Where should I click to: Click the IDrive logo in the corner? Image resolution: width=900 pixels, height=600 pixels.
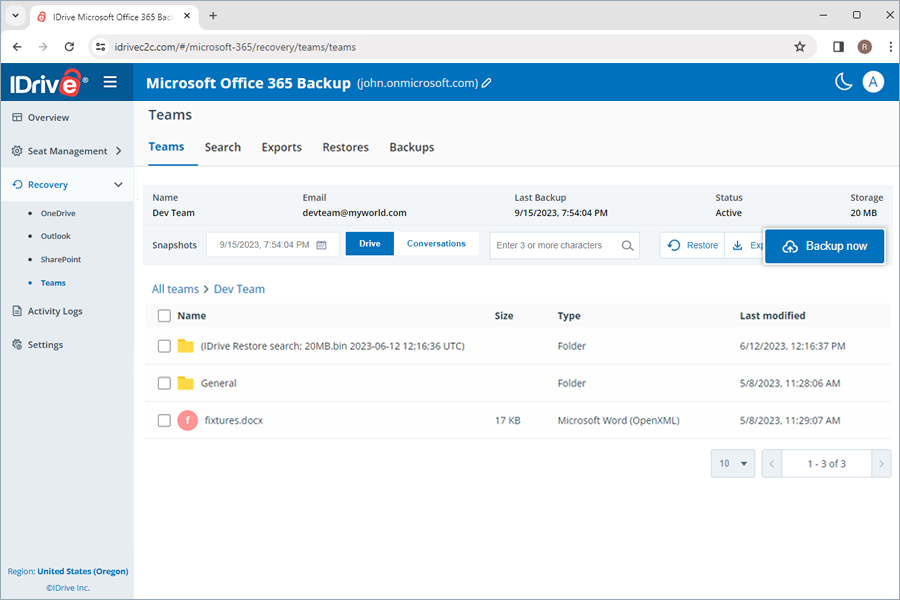[x=45, y=82]
